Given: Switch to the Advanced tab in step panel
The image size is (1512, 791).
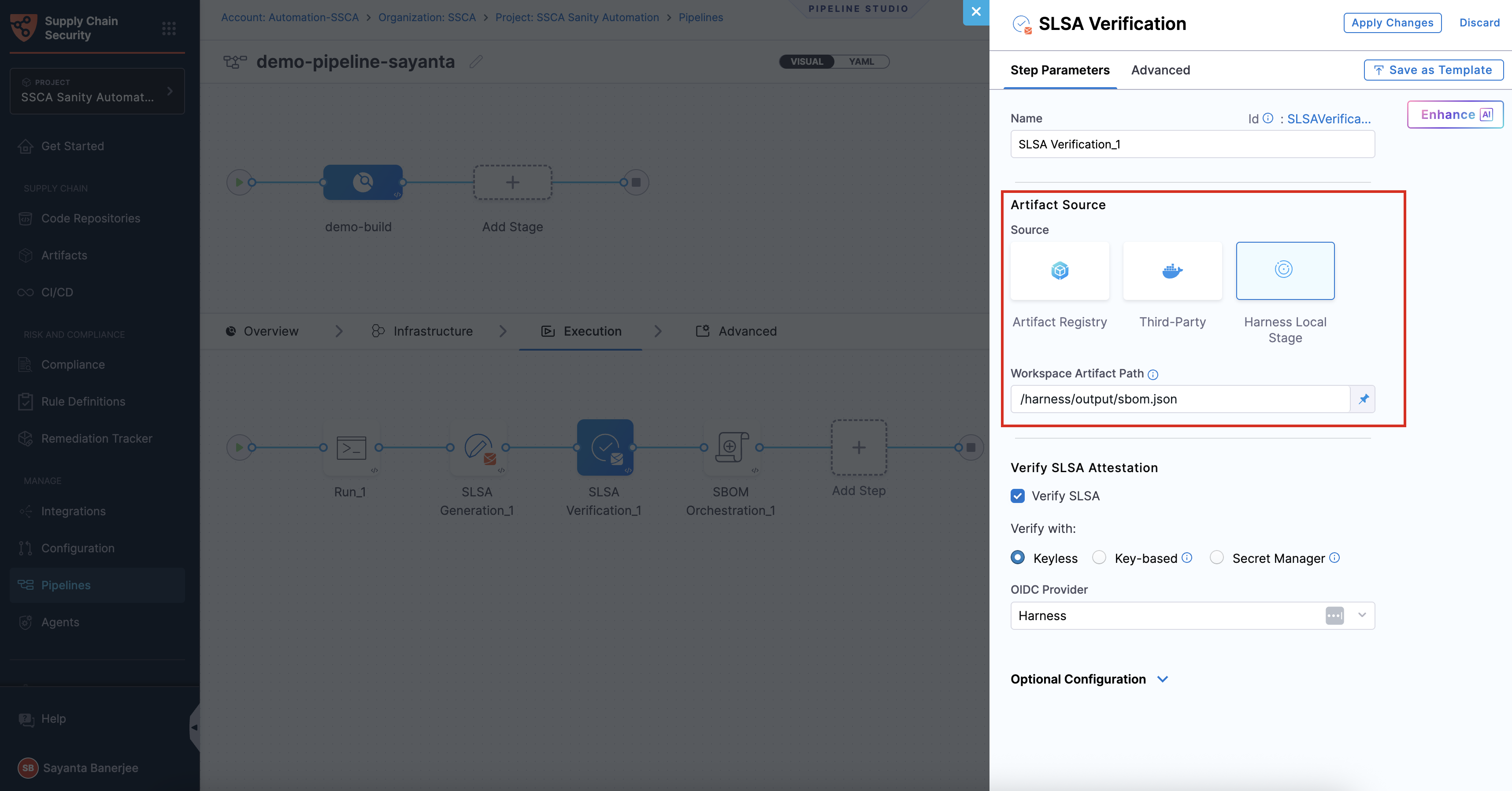Looking at the screenshot, I should [1160, 70].
